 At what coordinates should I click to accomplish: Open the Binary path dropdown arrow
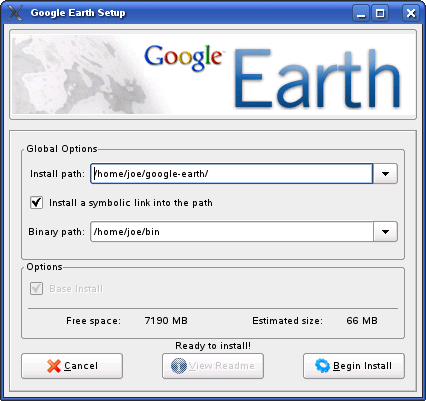pos(385,232)
